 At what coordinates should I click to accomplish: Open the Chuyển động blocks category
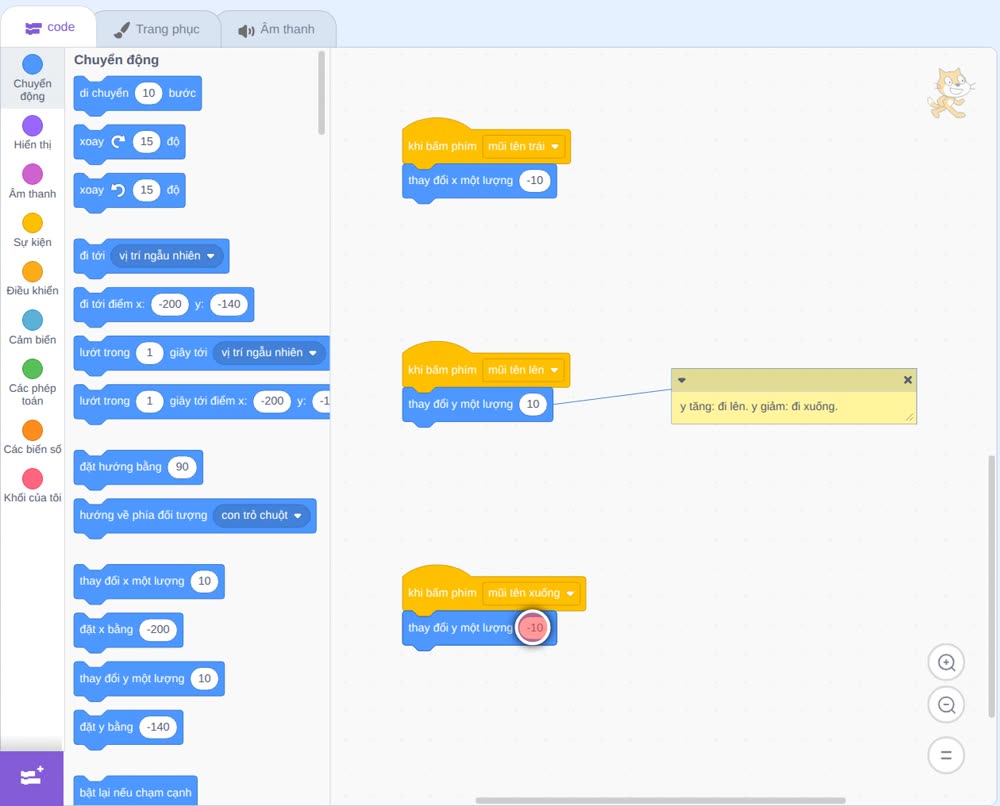32,78
